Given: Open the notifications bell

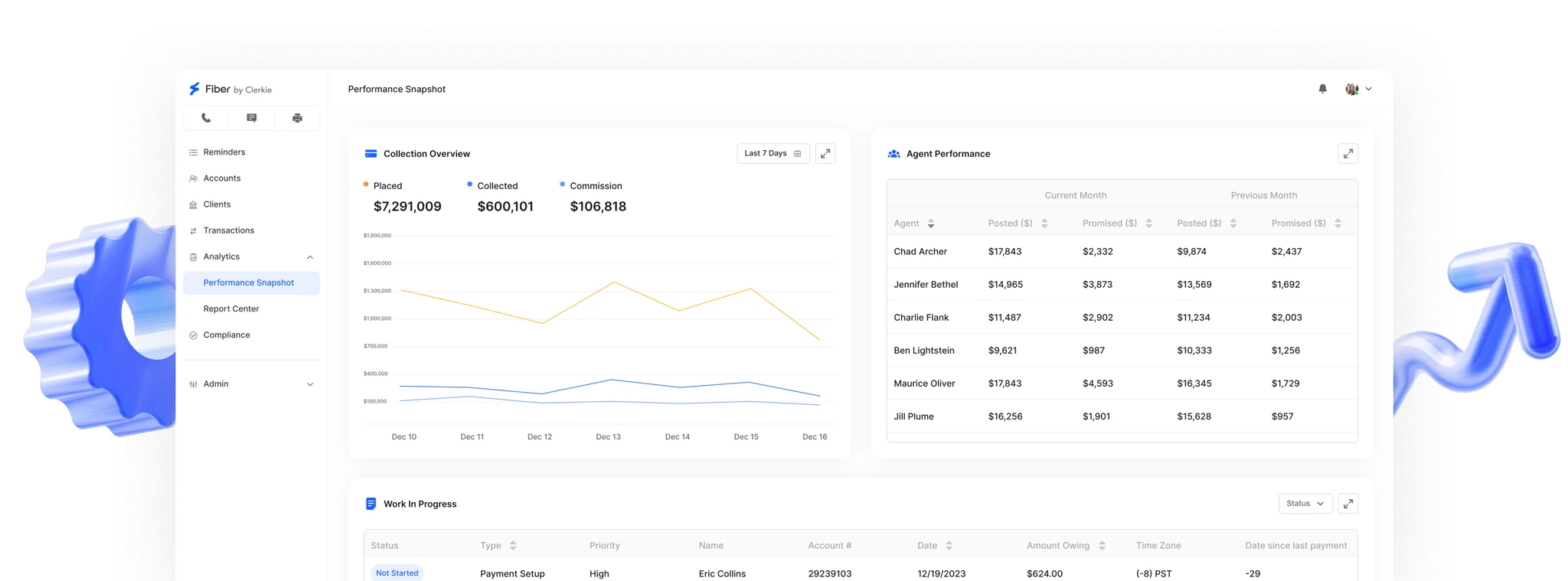Looking at the screenshot, I should point(1322,89).
